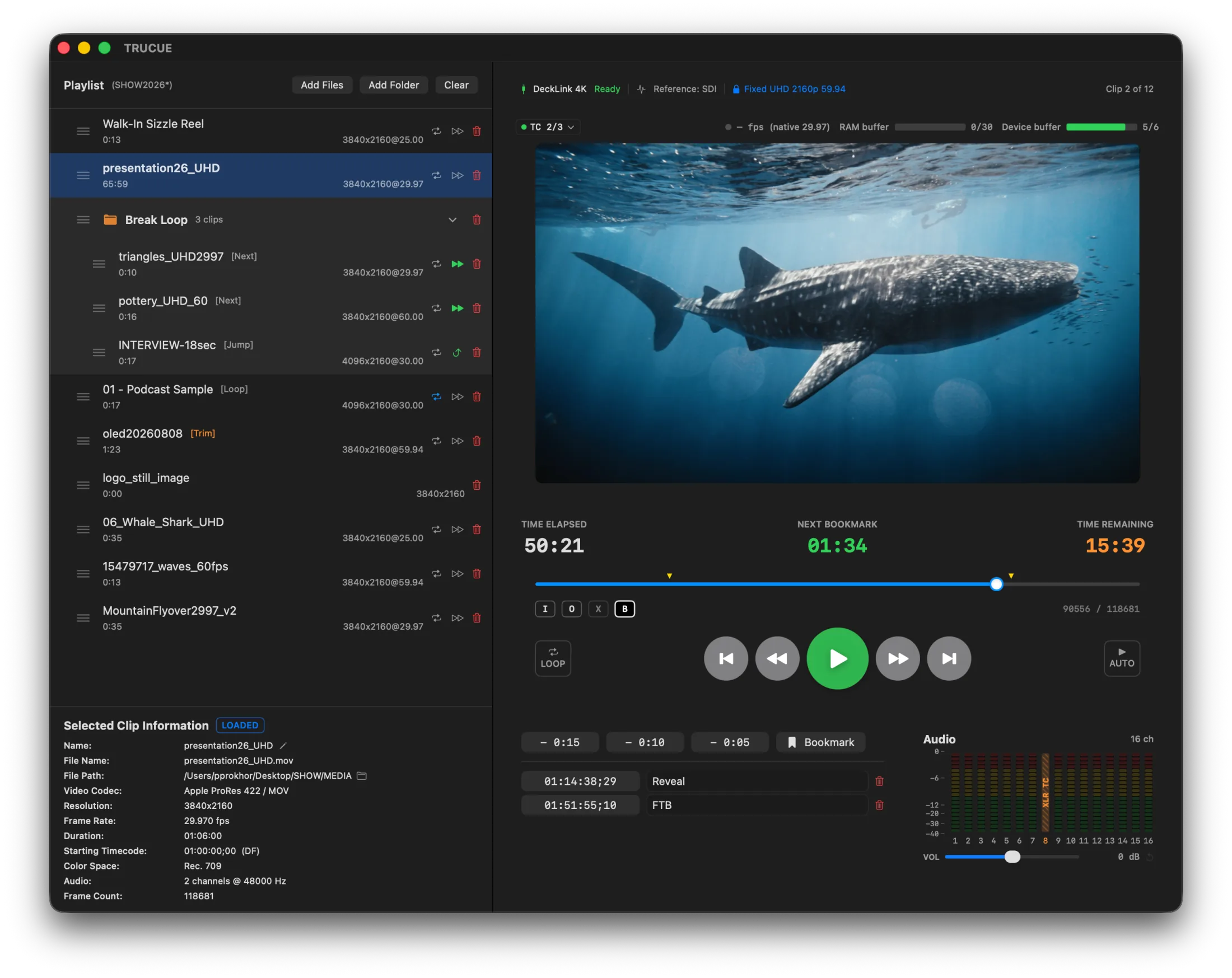Disable auto-advance on pottery_UHD_60
Screen dimensions: 1232x978
click(x=457, y=308)
